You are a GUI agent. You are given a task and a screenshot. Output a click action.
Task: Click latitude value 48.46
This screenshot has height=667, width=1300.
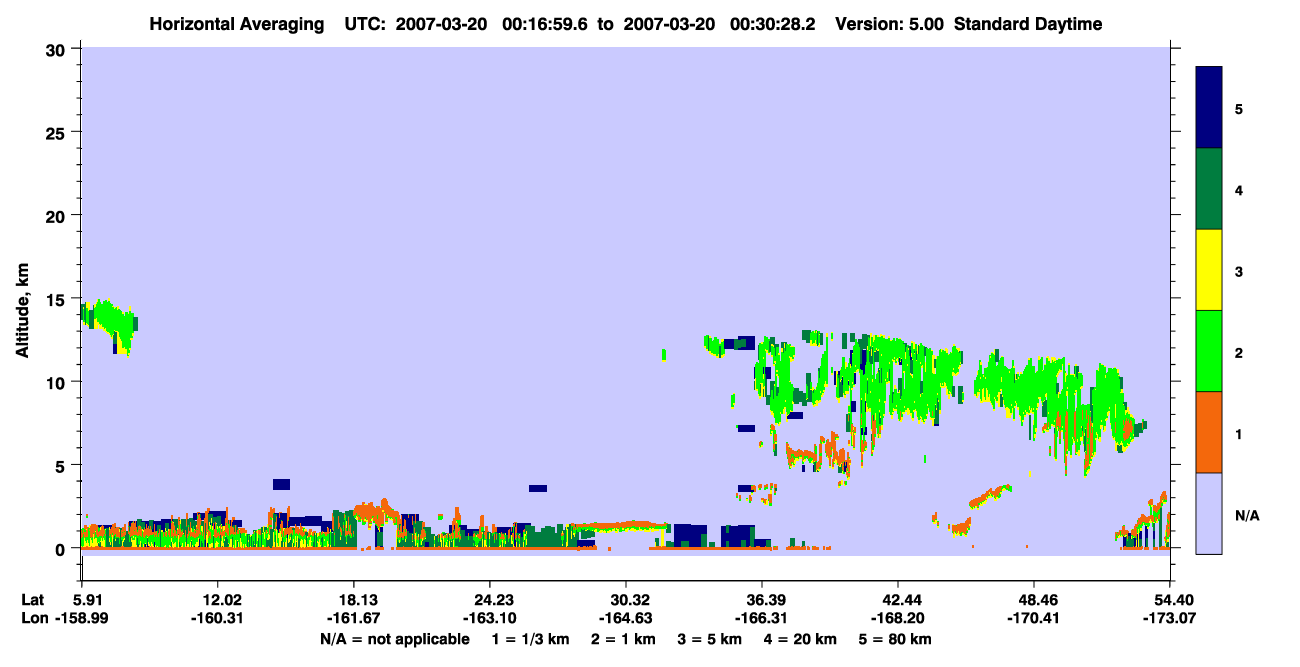tap(1038, 600)
